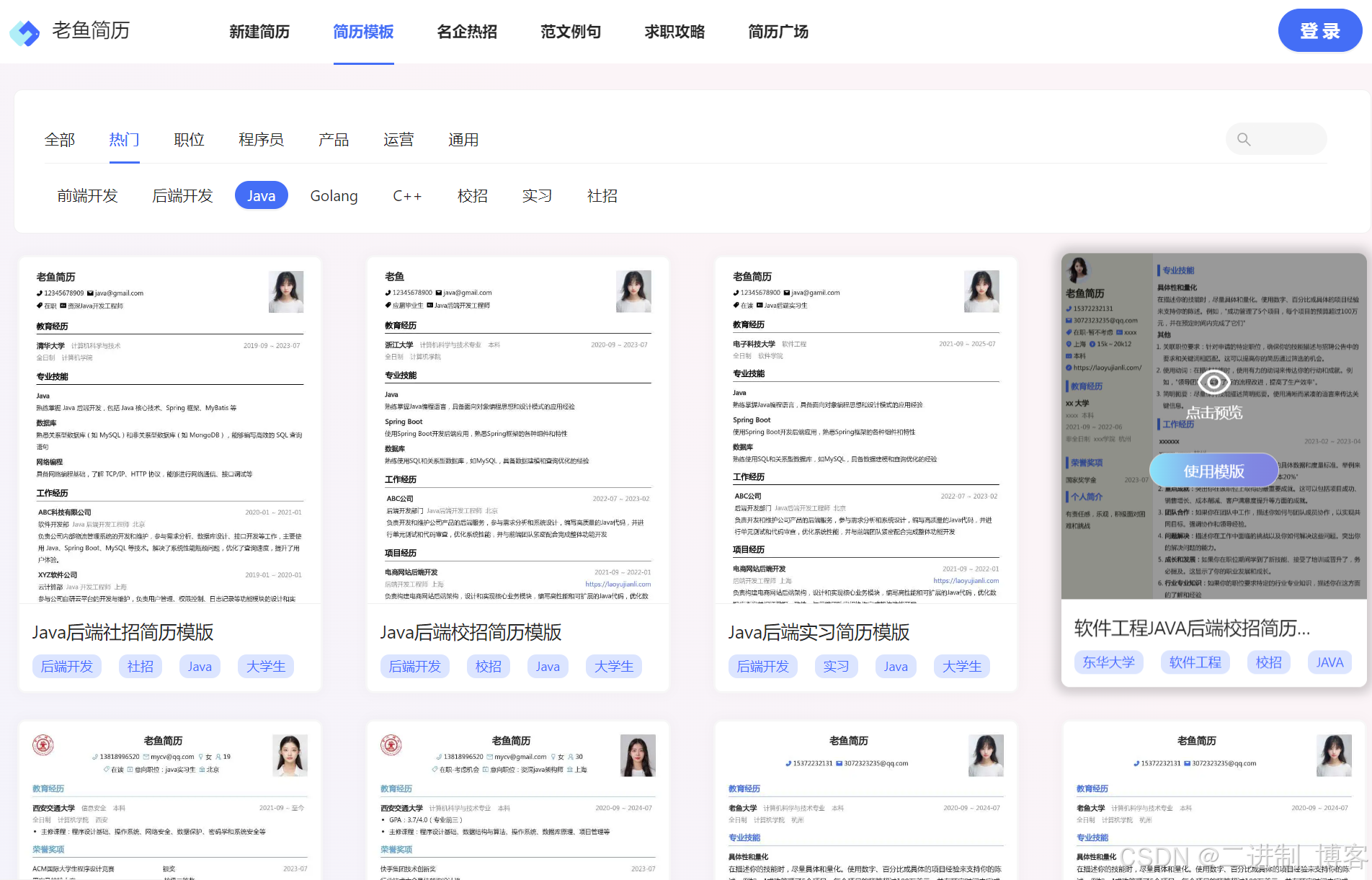This screenshot has width=1372, height=880.
Task: Filter by 后端开发 tag in filter row
Action: point(183,196)
